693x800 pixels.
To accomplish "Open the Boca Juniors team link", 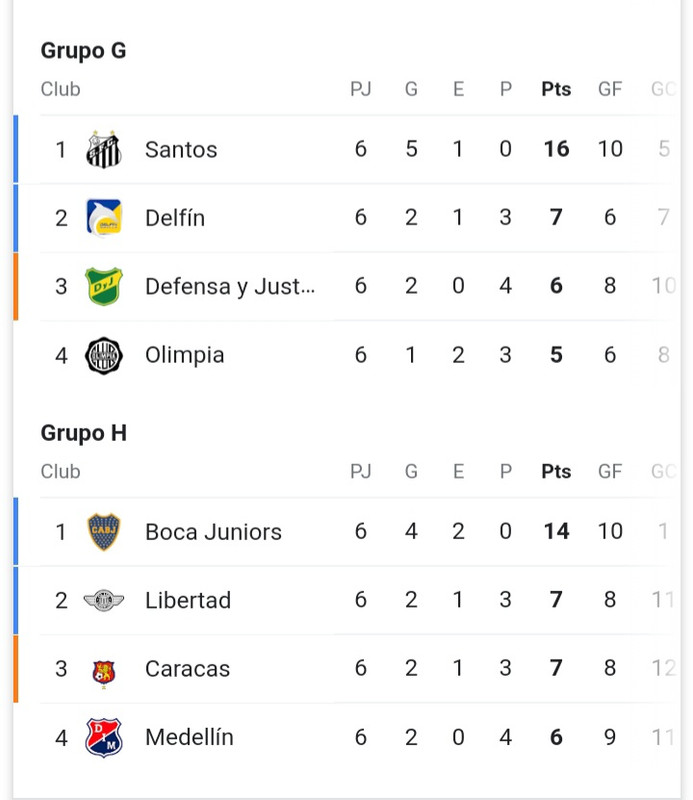I will click(213, 532).
